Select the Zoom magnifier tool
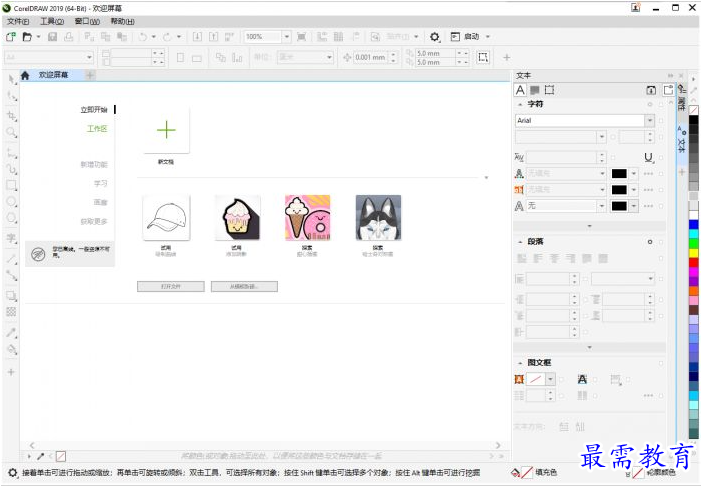 click(x=11, y=132)
